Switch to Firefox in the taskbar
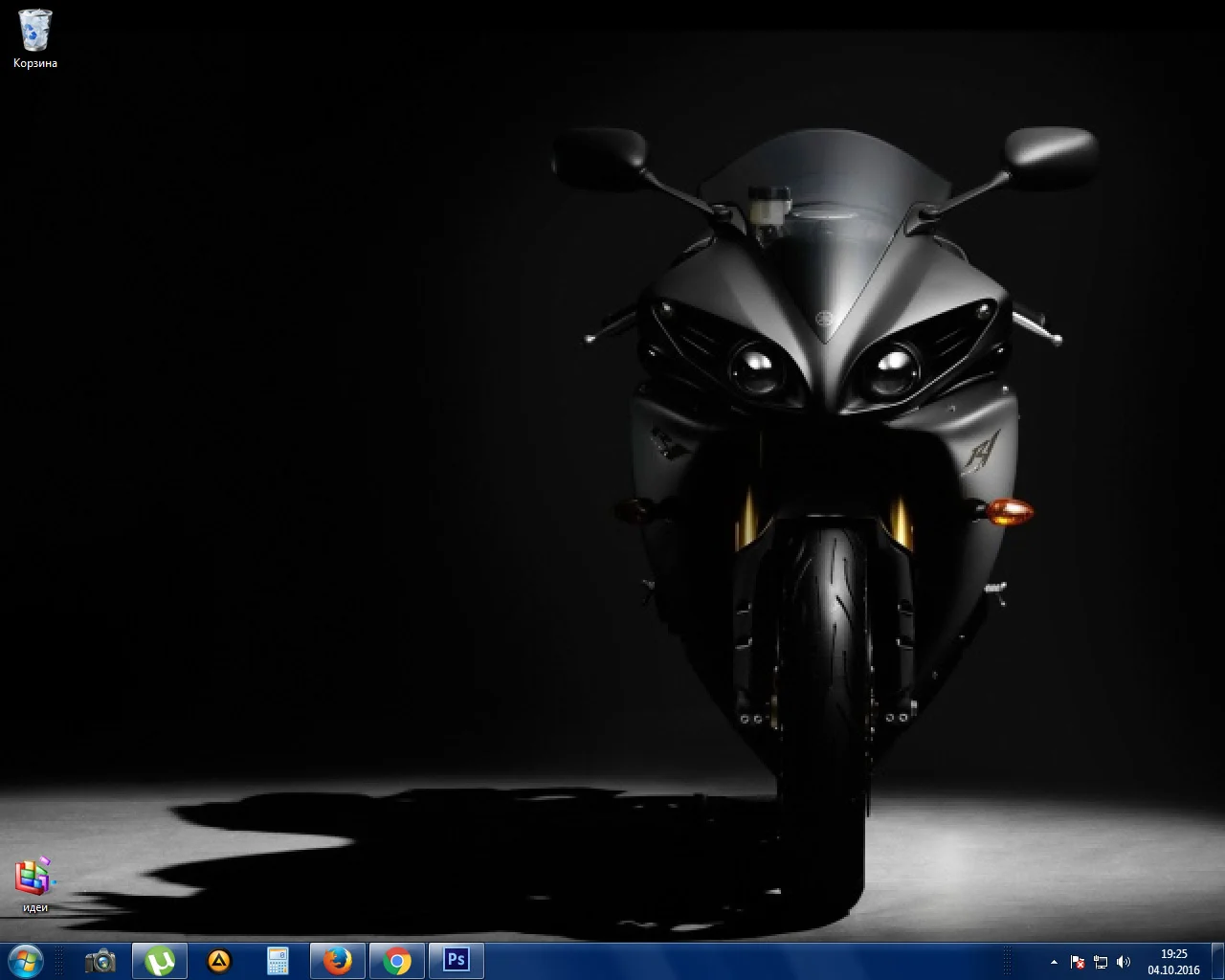Viewport: 1225px width, 980px height. pyautogui.click(x=337, y=961)
